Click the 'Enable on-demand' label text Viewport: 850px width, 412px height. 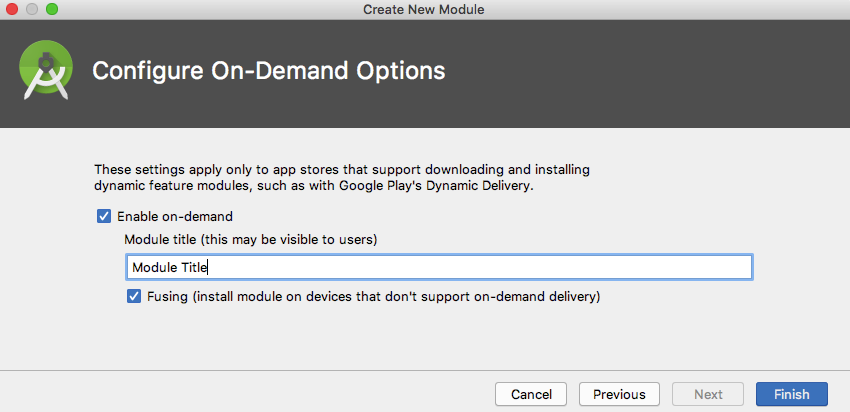click(x=175, y=216)
